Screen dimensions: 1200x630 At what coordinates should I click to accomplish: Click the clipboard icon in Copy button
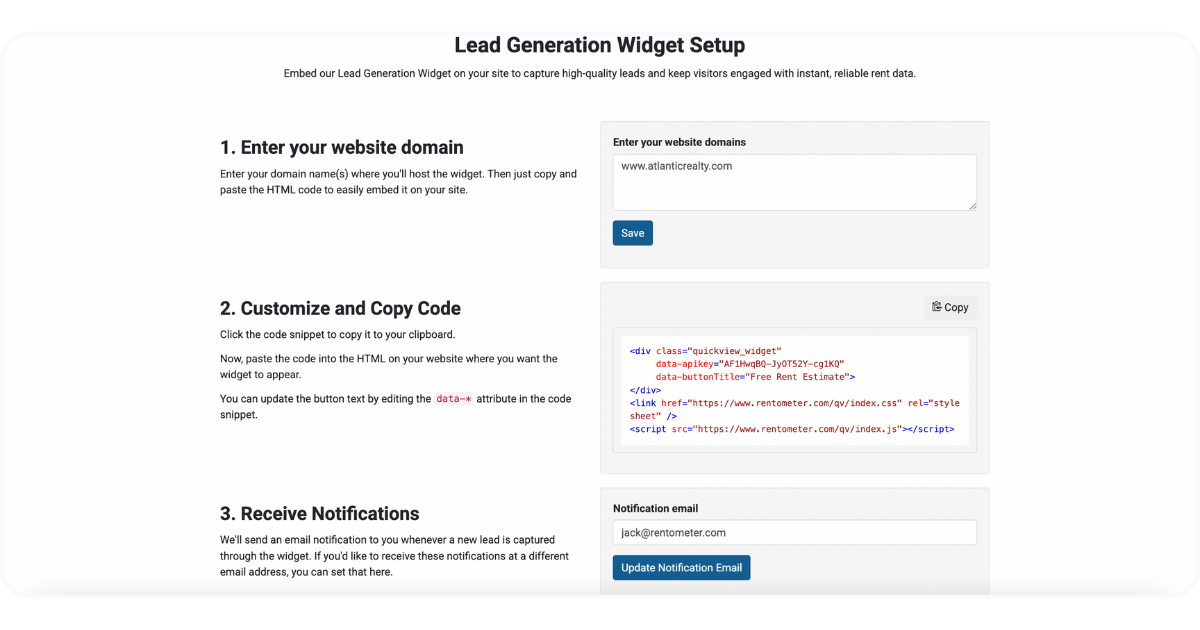click(x=937, y=307)
